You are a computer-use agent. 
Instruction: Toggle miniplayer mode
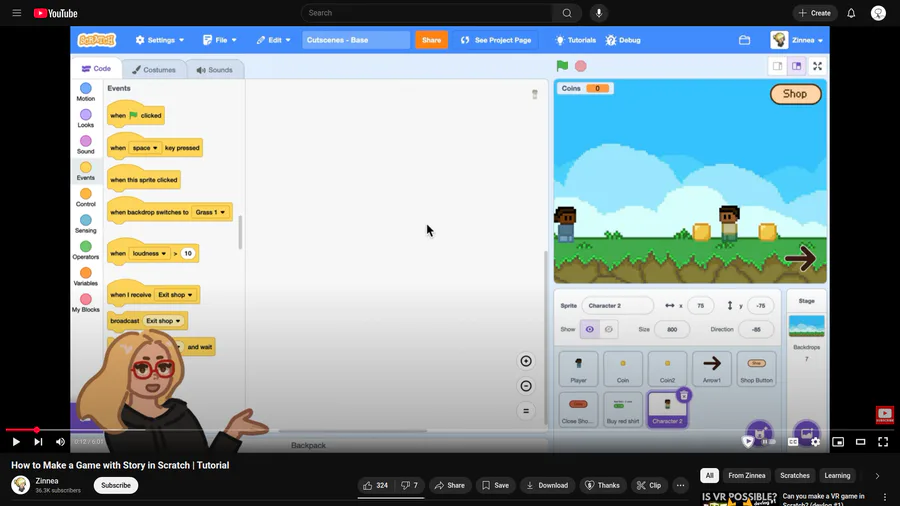click(x=838, y=442)
